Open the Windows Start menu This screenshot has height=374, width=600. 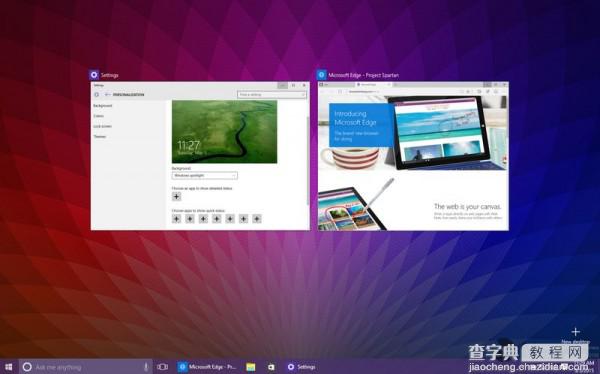(x=8, y=367)
